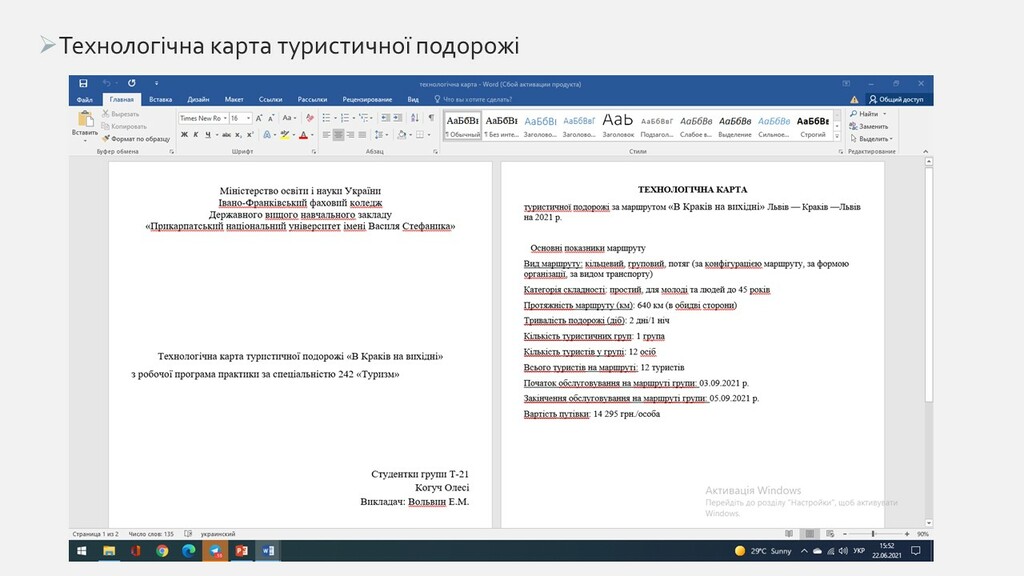Open the Times New Roman font dropdown

pyautogui.click(x=224, y=118)
